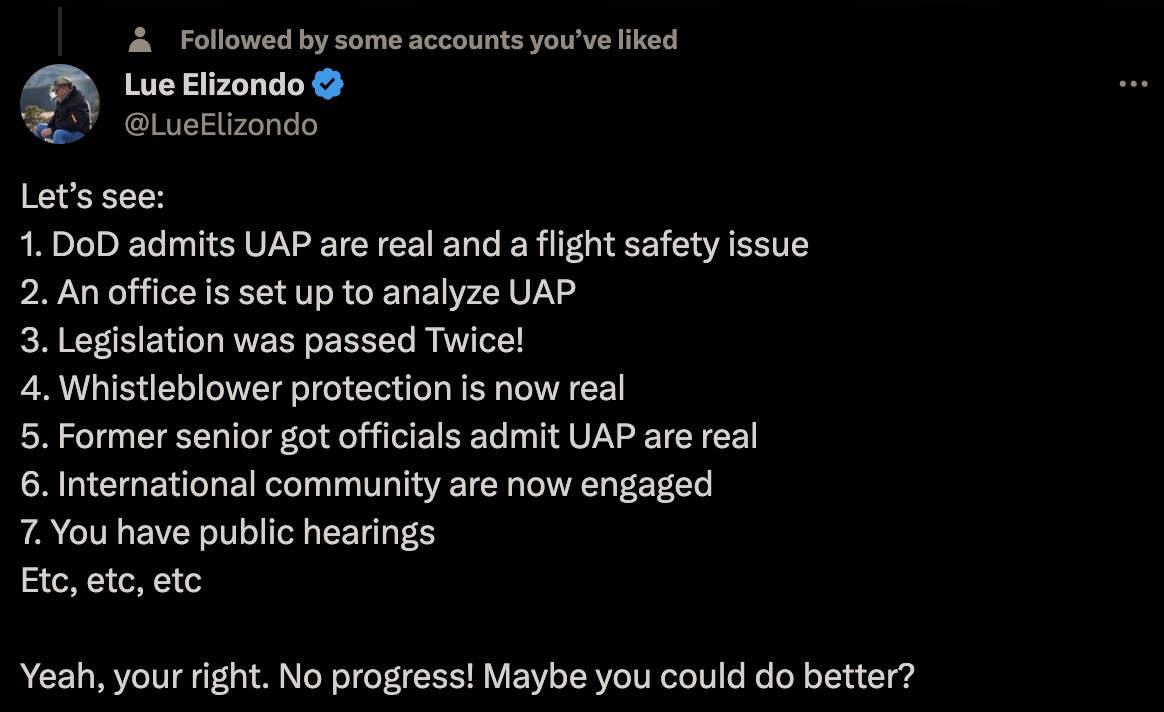Click the 'Etc, etc, etc' line
This screenshot has height=712, width=1164.
[111, 580]
